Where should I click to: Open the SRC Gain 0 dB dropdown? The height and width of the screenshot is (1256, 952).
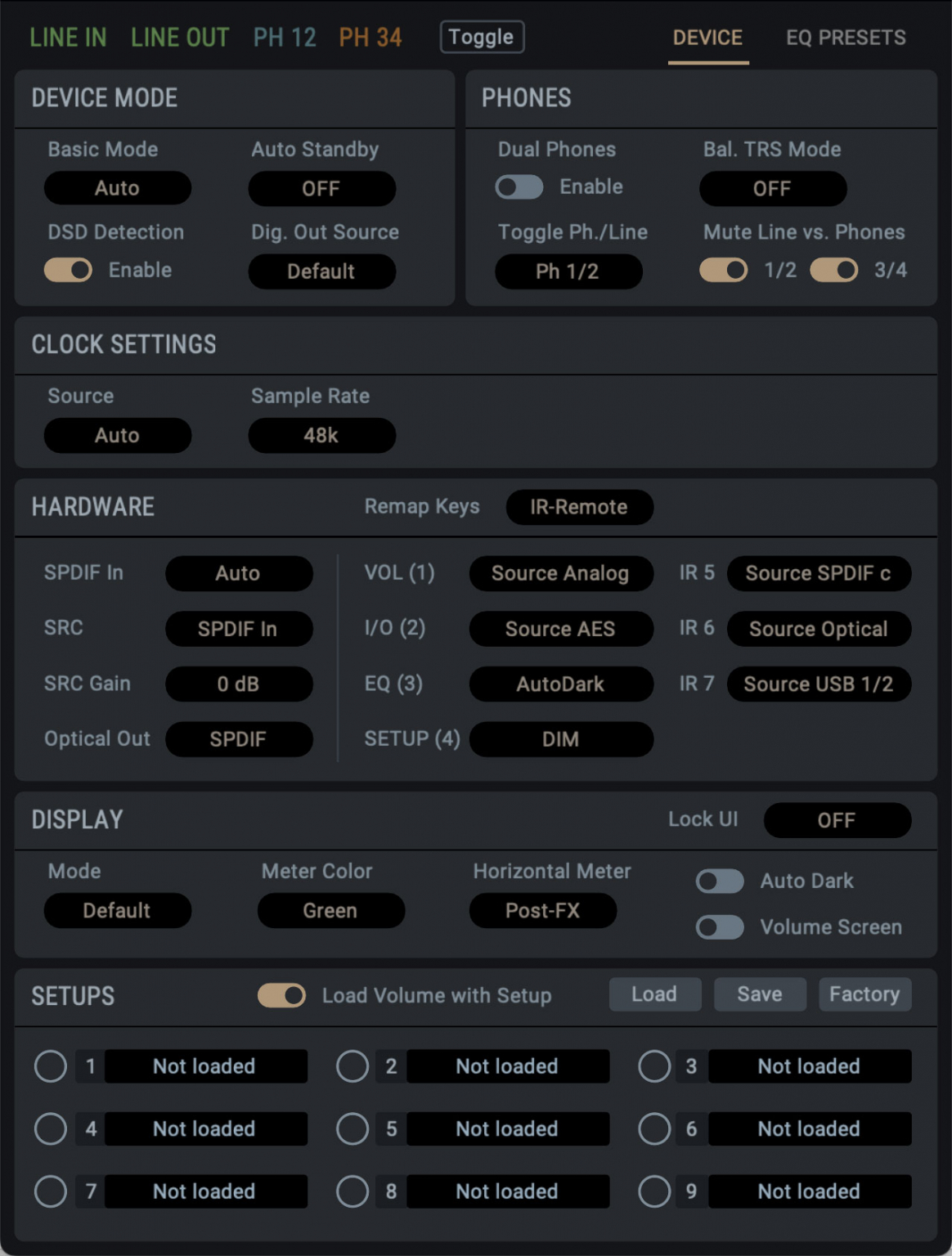pyautogui.click(x=239, y=684)
